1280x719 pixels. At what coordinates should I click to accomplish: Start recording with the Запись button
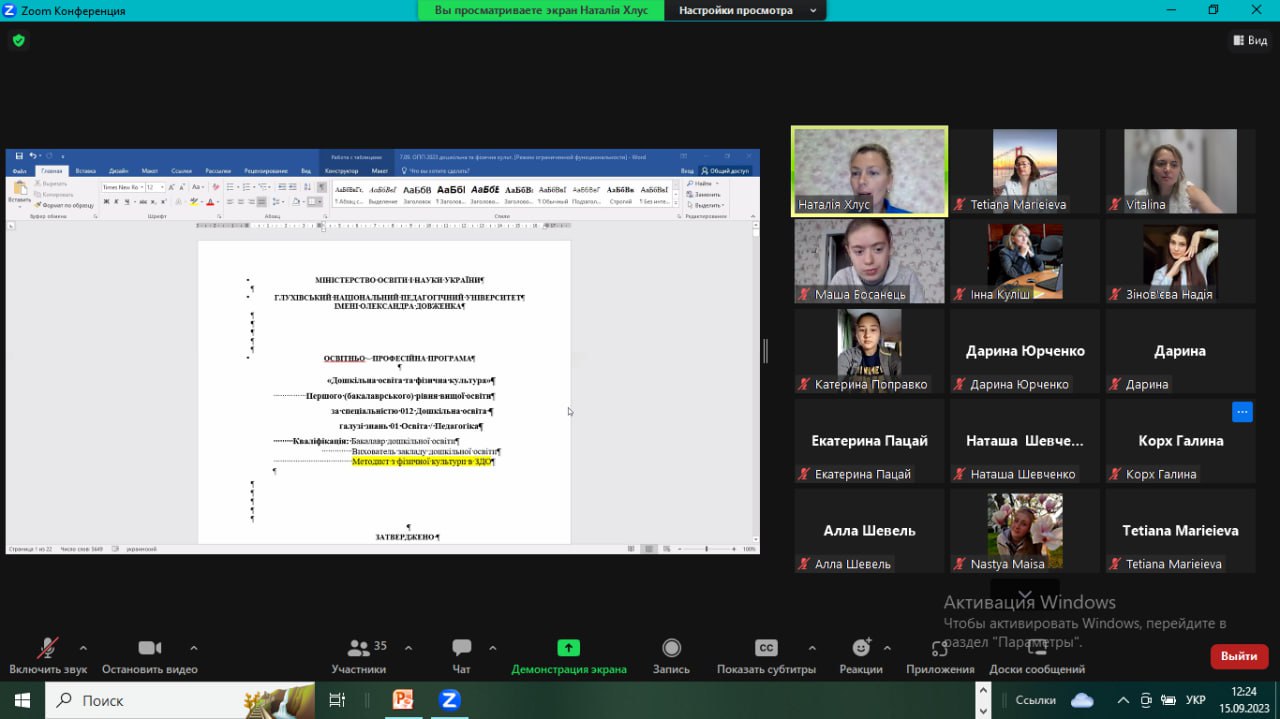tap(671, 656)
